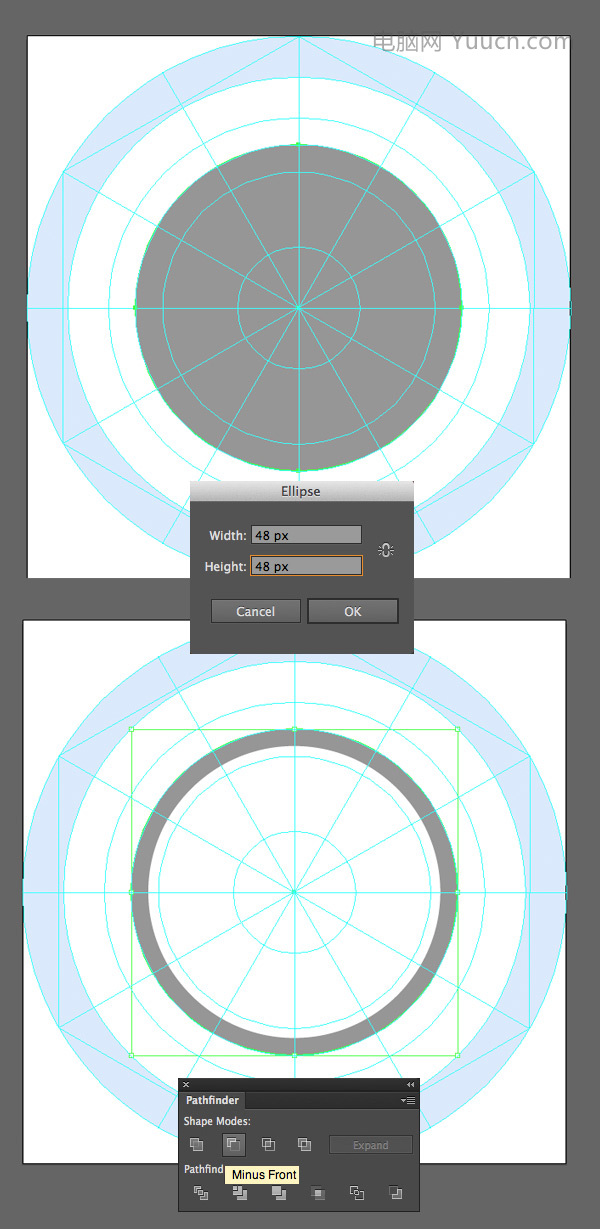Confirm the Ellipse dialog with OK

coord(353,611)
